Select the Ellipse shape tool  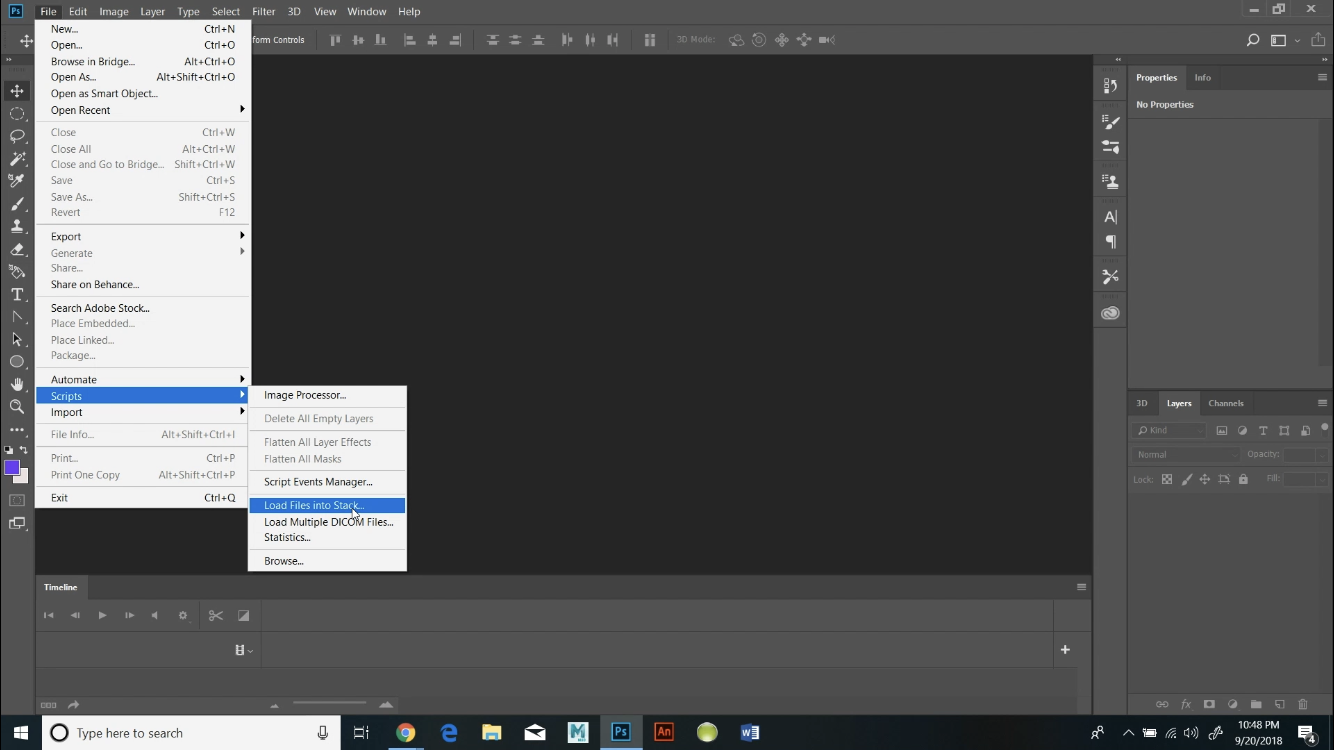click(x=17, y=362)
